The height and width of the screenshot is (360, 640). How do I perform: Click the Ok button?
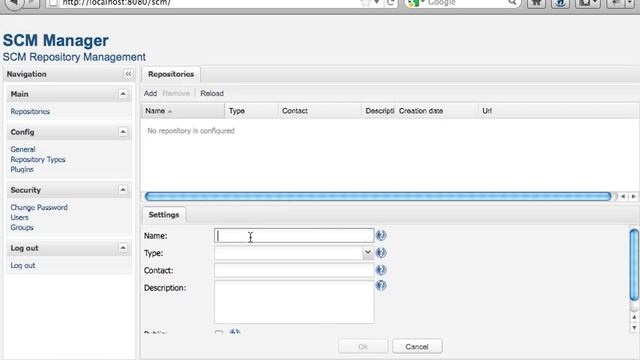tap(363, 347)
